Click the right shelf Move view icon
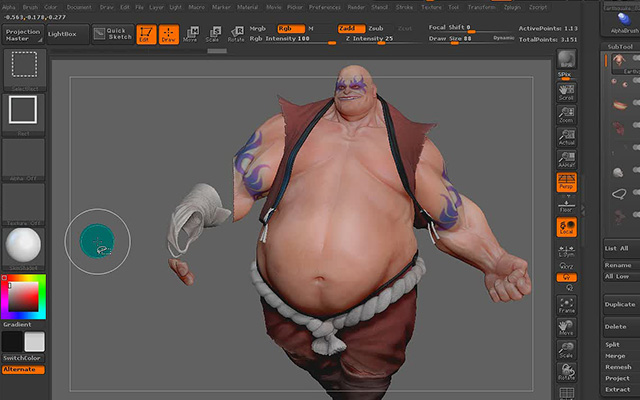This screenshot has width=640, height=400. tap(567, 328)
